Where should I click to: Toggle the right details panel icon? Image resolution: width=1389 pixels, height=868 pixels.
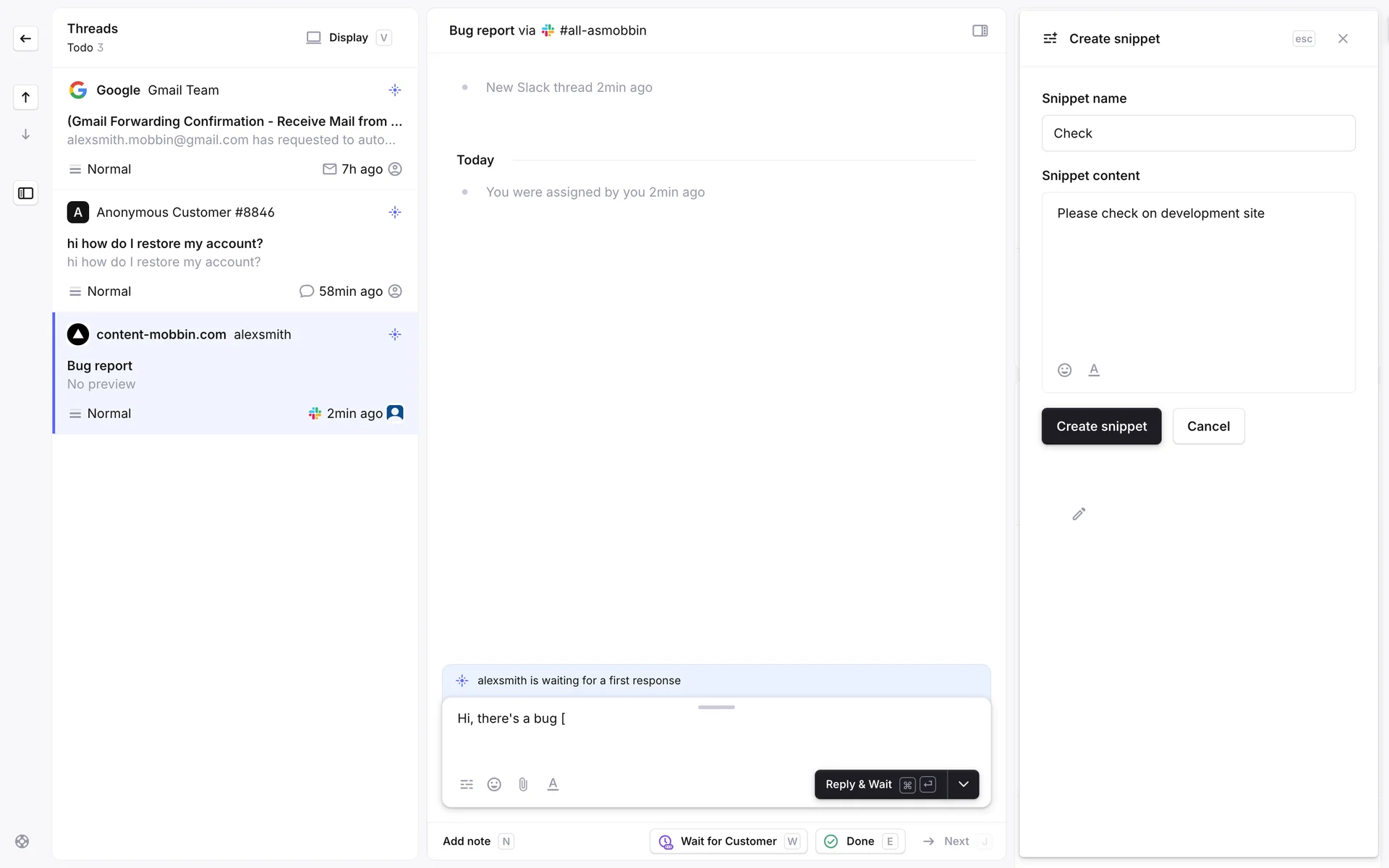point(980,30)
